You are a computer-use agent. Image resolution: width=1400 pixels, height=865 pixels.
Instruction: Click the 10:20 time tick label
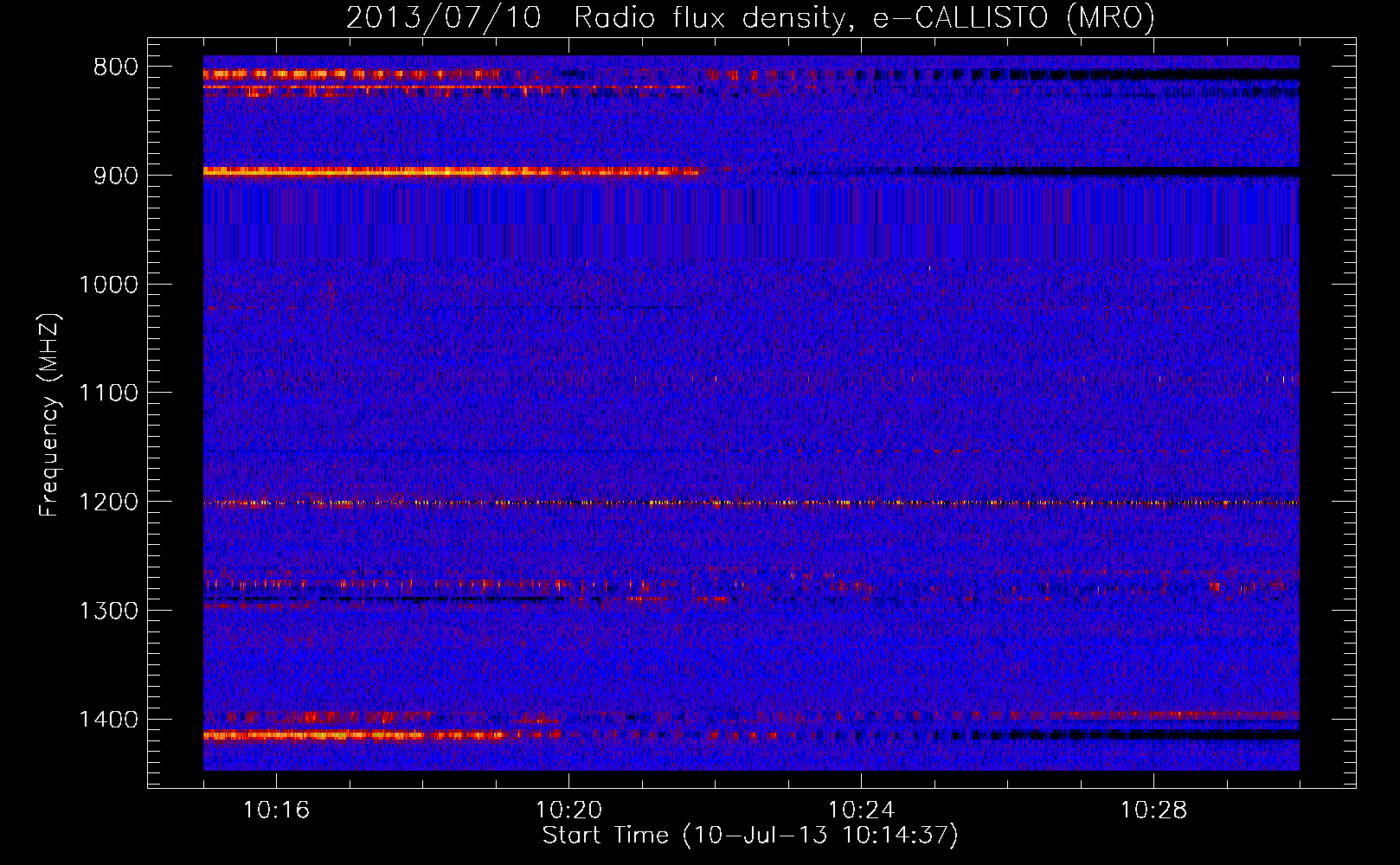[568, 811]
